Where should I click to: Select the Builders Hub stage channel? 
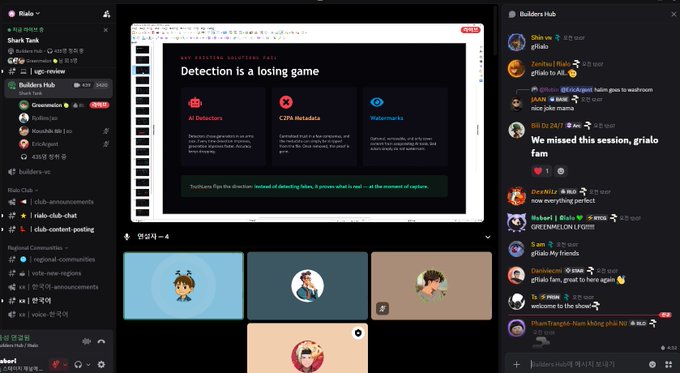click(x=59, y=88)
